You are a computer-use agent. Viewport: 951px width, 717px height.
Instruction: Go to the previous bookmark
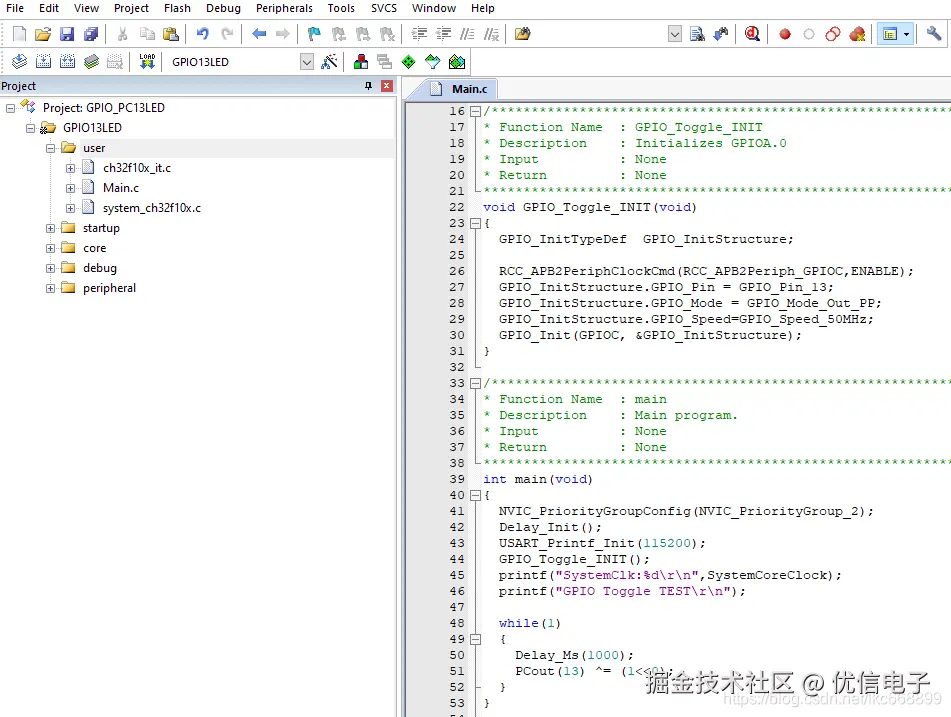tap(338, 34)
